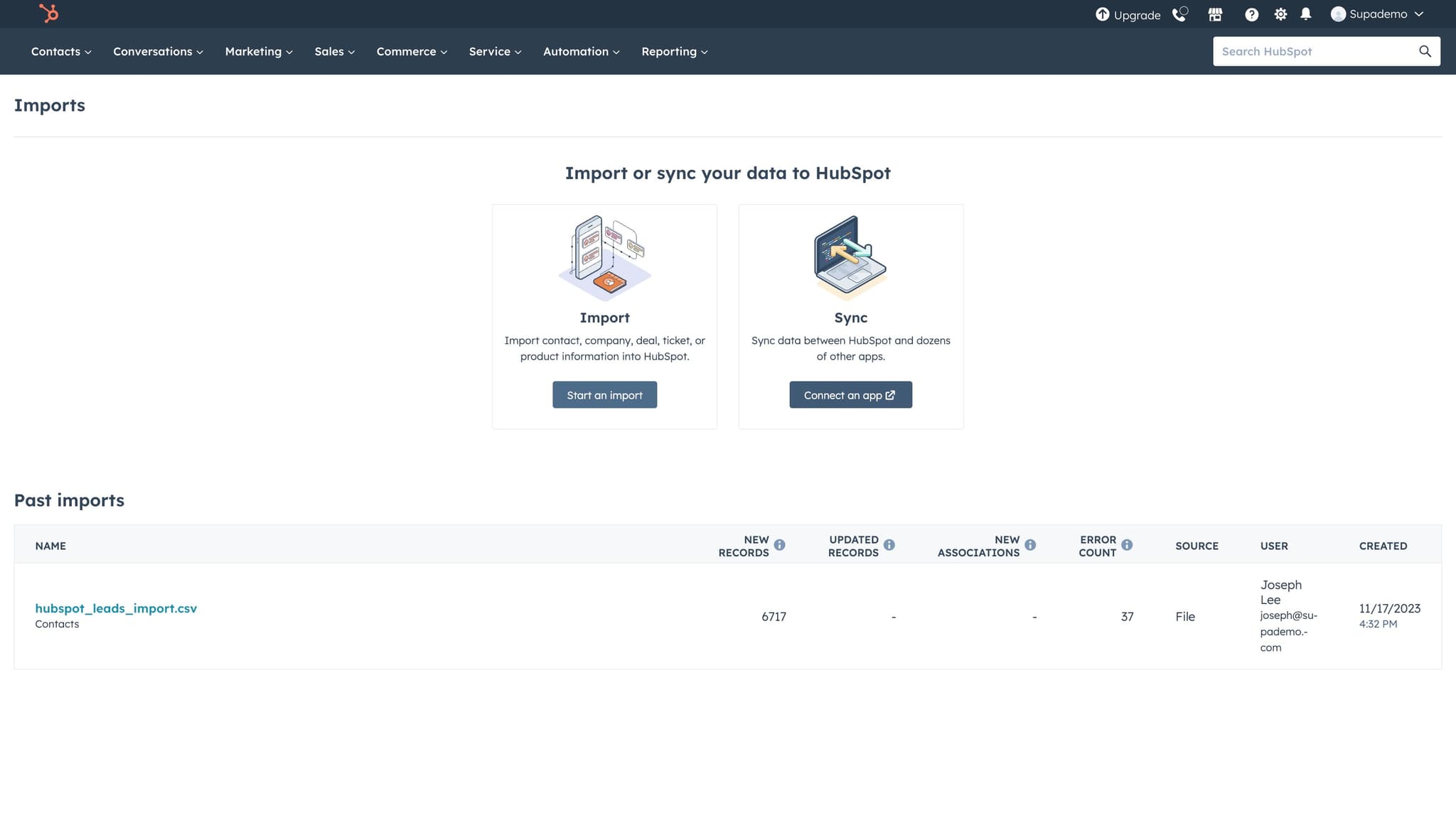The image size is (1456, 825).
Task: Click the search magnifier icon
Action: click(x=1425, y=51)
